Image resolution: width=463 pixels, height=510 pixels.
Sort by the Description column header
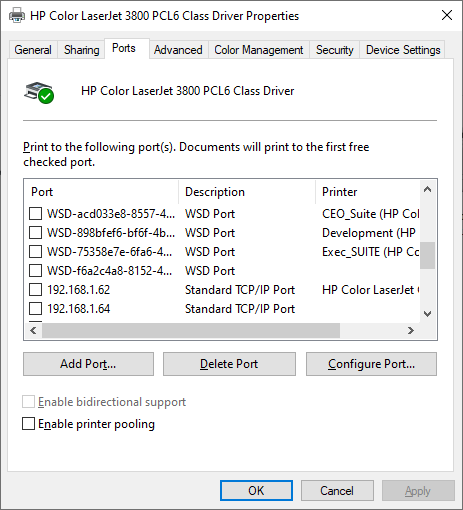pyautogui.click(x=247, y=192)
